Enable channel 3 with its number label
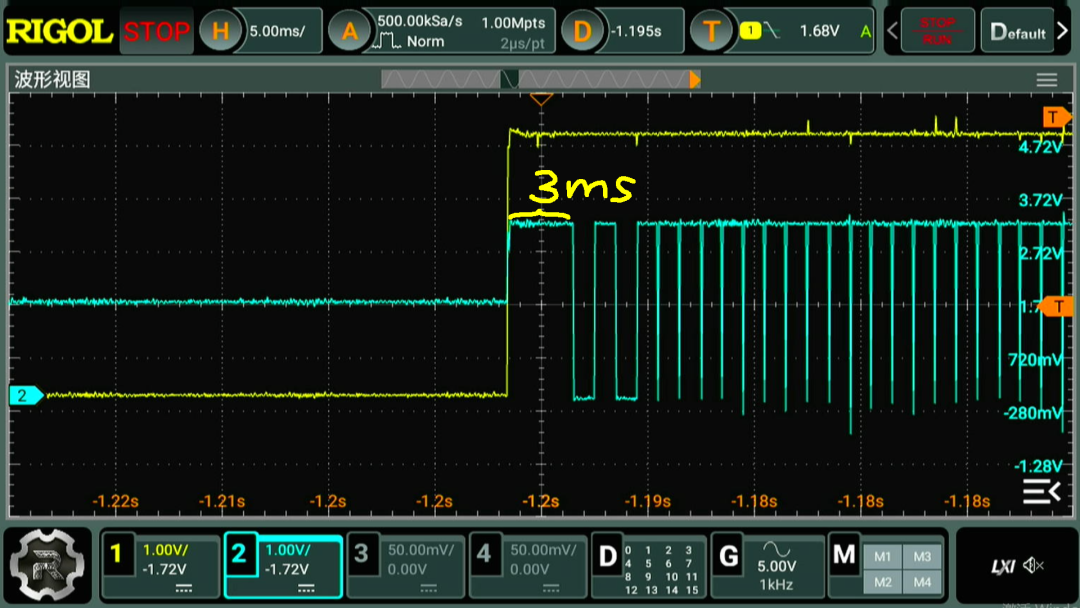This screenshot has width=1080, height=608. 362,554
